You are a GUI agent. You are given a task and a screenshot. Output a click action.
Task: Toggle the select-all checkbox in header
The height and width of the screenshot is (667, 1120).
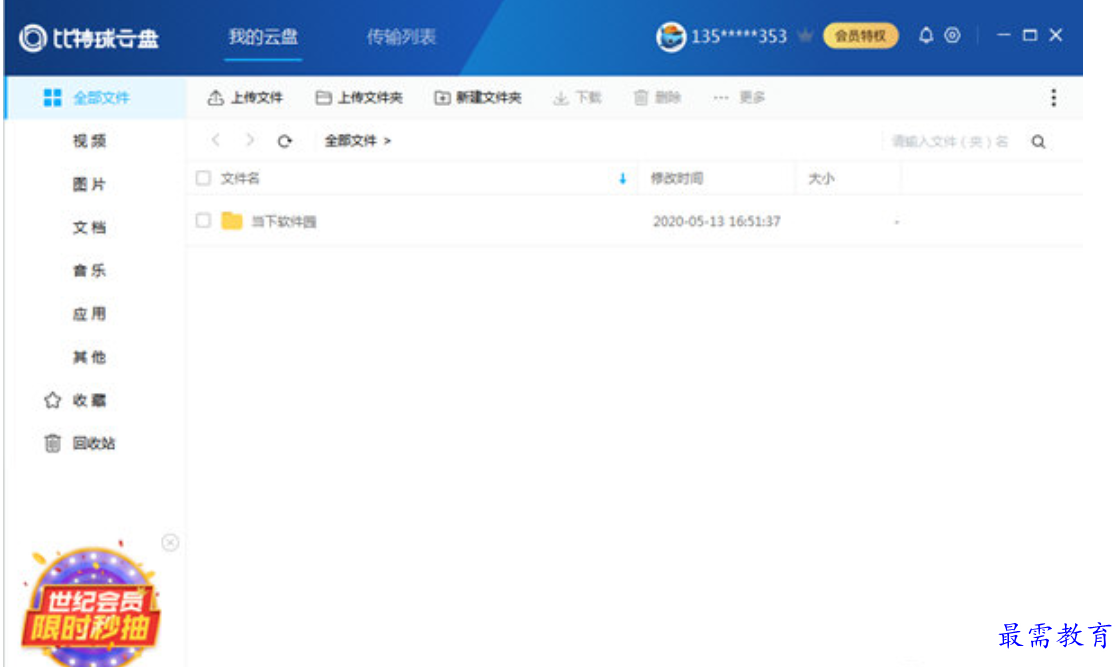pyautogui.click(x=204, y=178)
